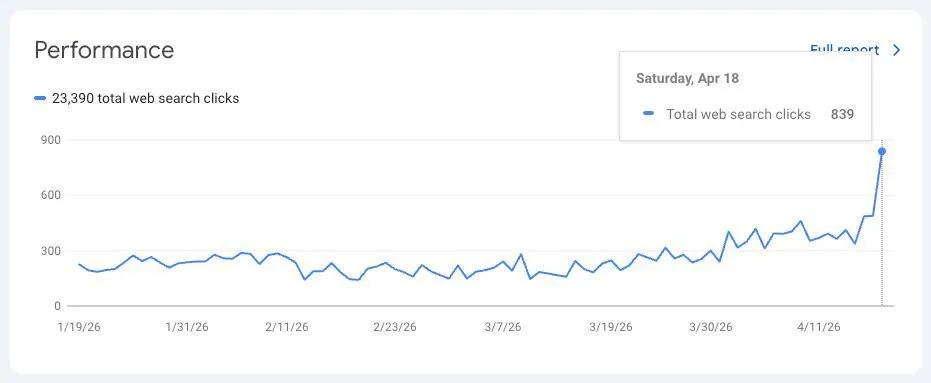
Task: Click the 3/7/26 x-axis date label
Action: pyautogui.click(x=503, y=327)
